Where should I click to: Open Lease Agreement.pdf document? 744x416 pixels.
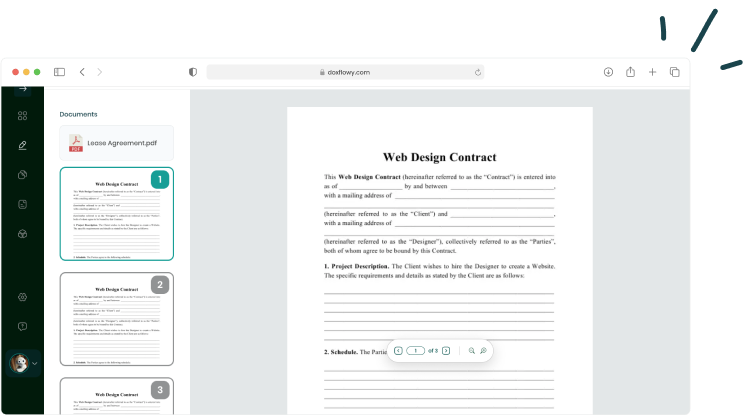117,143
